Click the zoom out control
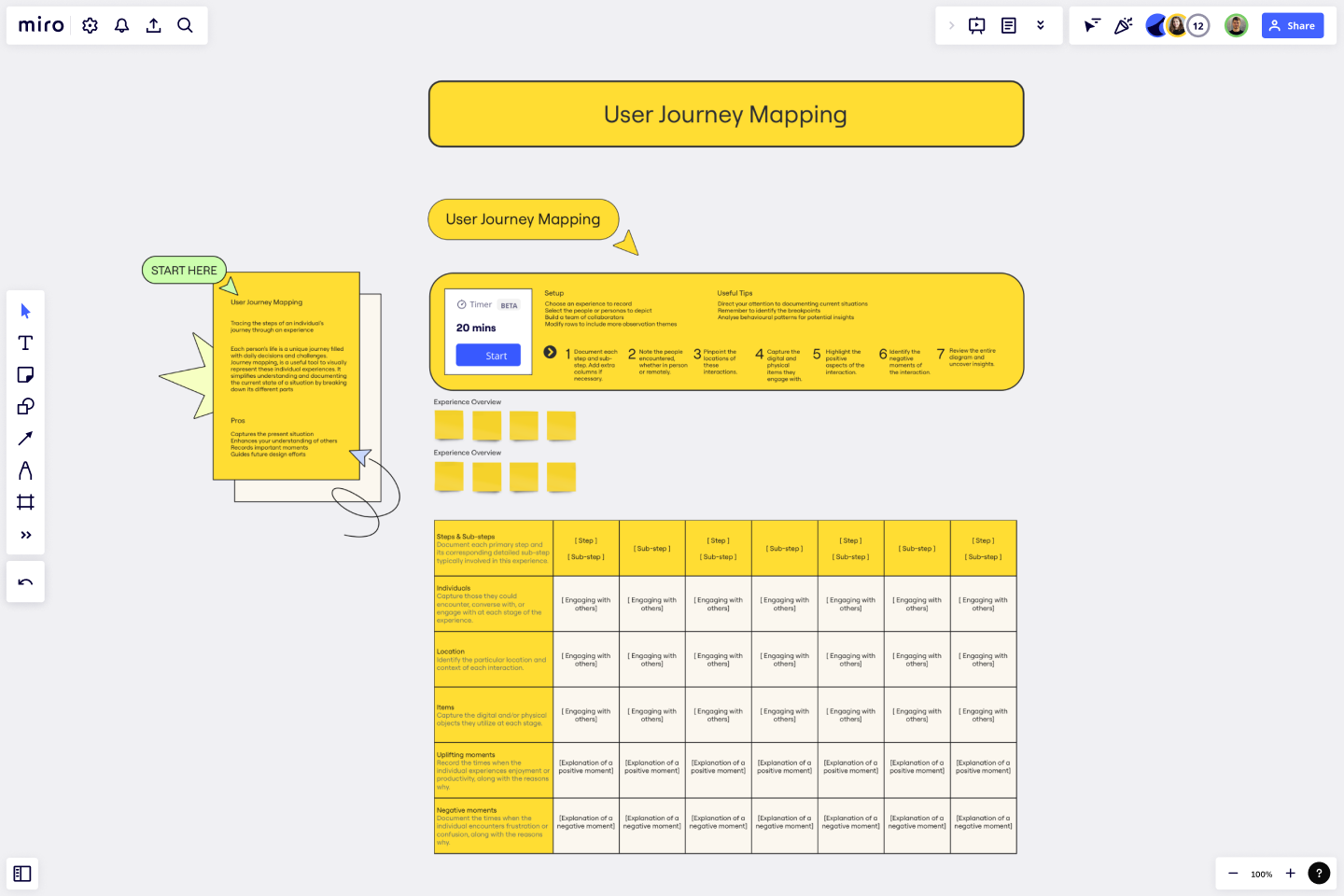The height and width of the screenshot is (896, 1344). 1233,874
